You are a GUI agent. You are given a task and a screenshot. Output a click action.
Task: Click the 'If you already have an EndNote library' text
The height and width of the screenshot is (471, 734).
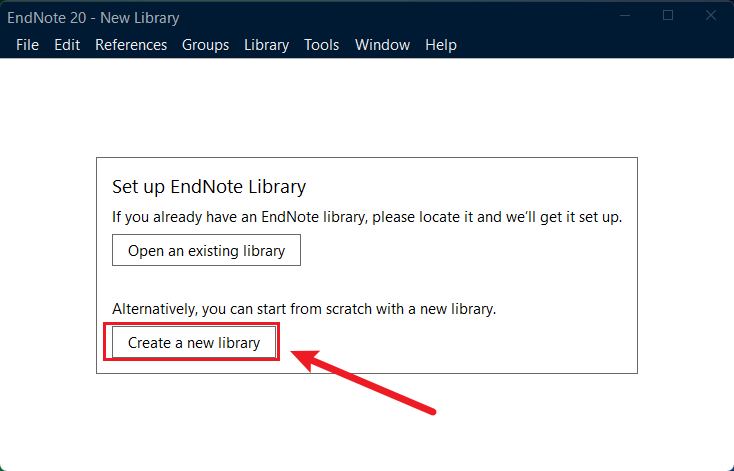pyautogui.click(x=367, y=217)
